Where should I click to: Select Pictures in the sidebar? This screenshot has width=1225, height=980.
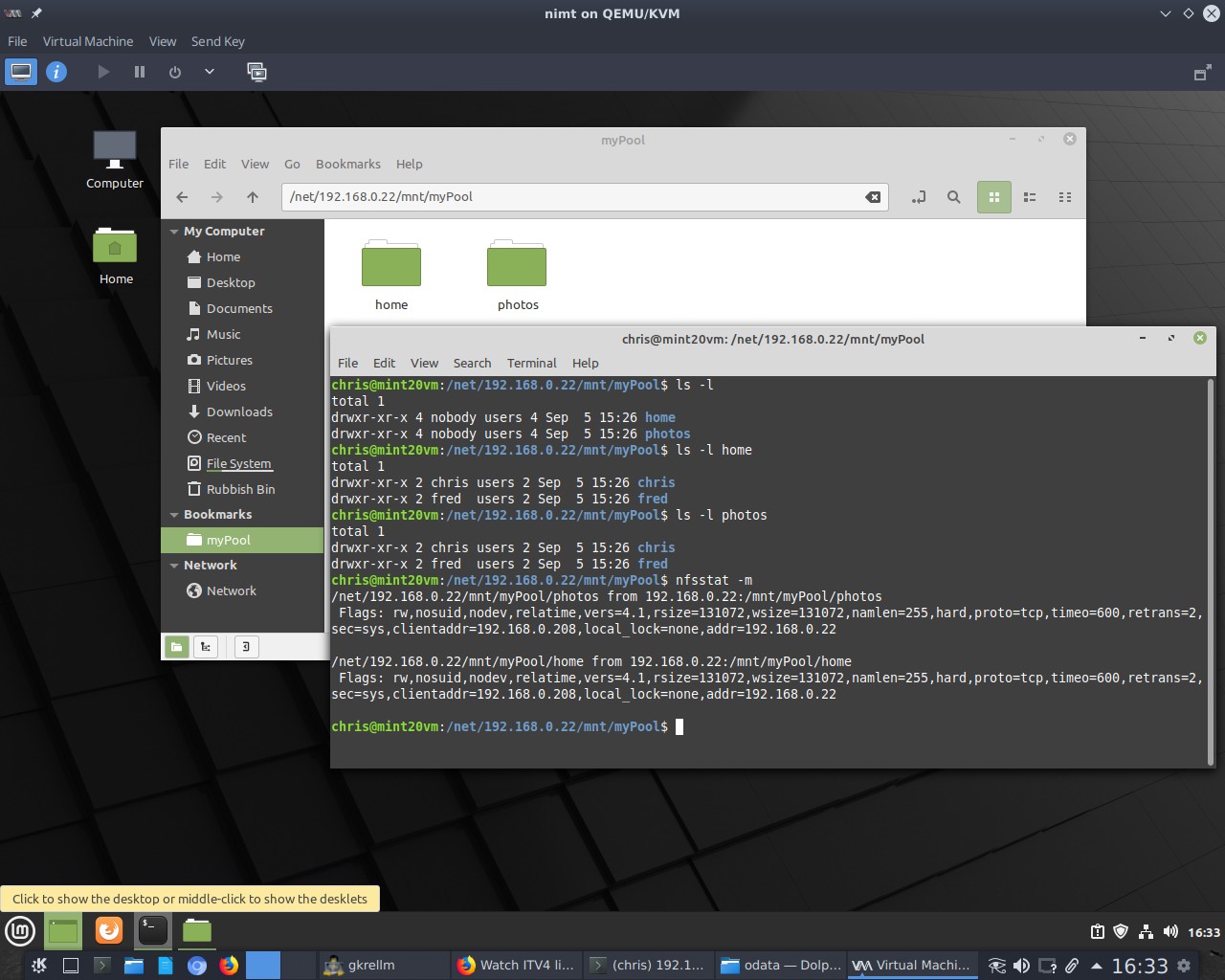click(243, 360)
